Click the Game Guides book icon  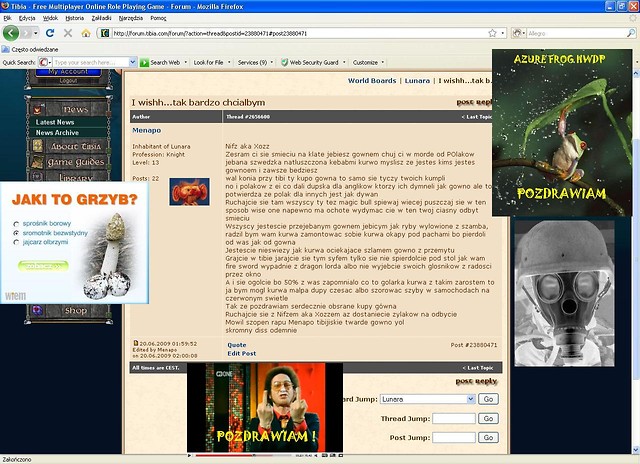pos(38,162)
